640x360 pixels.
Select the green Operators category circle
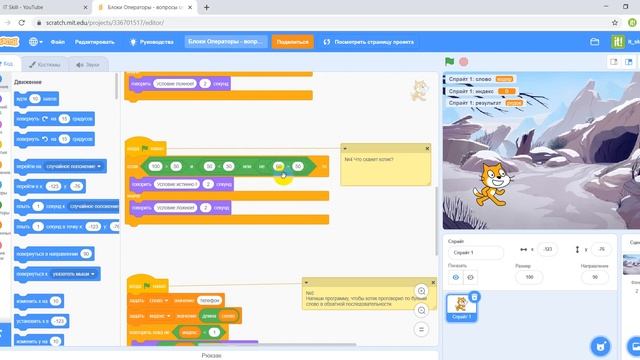[x=1, y=205]
